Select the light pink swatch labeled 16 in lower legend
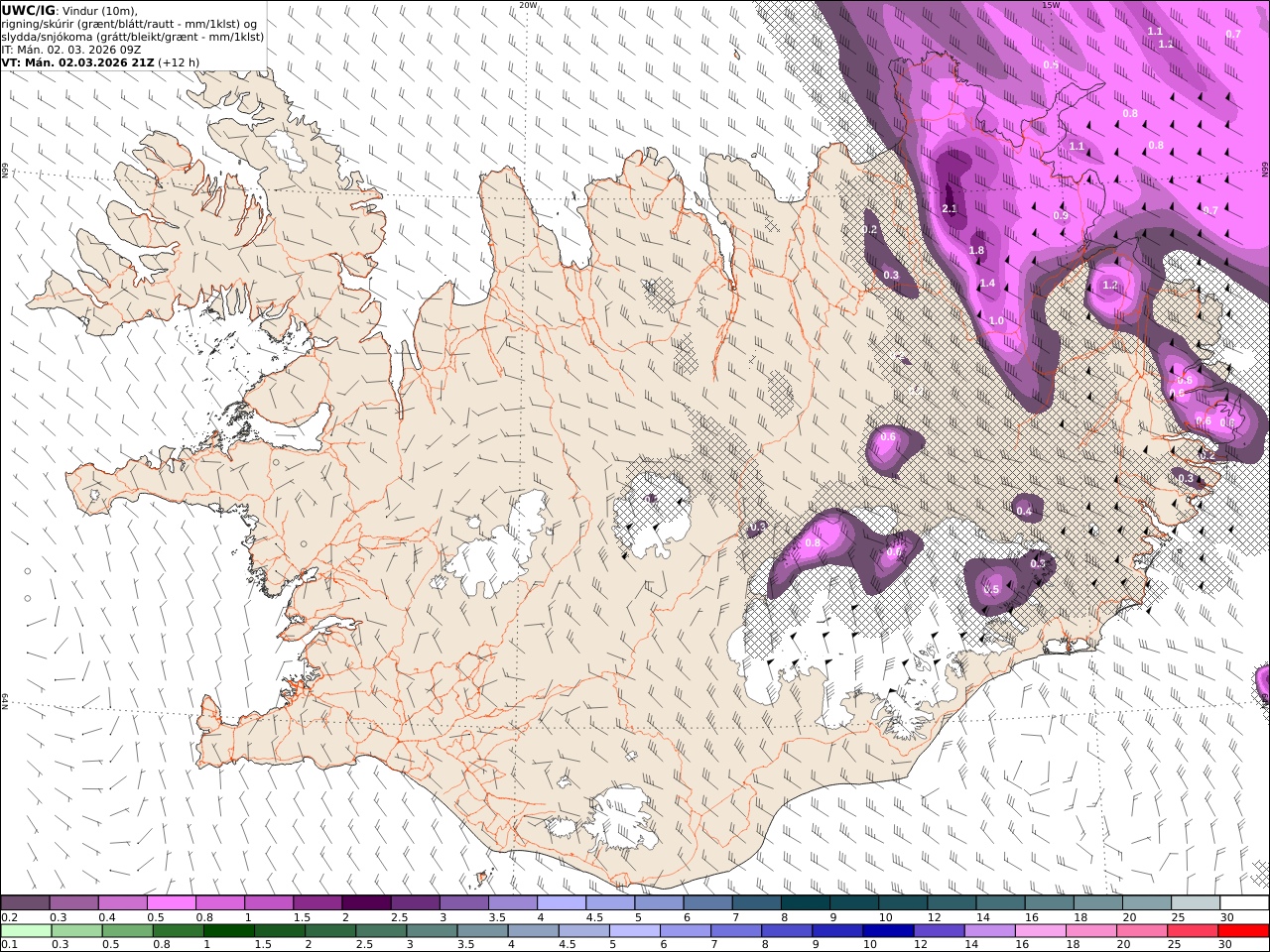Viewport: 1270px width, 952px height. click(x=1041, y=931)
